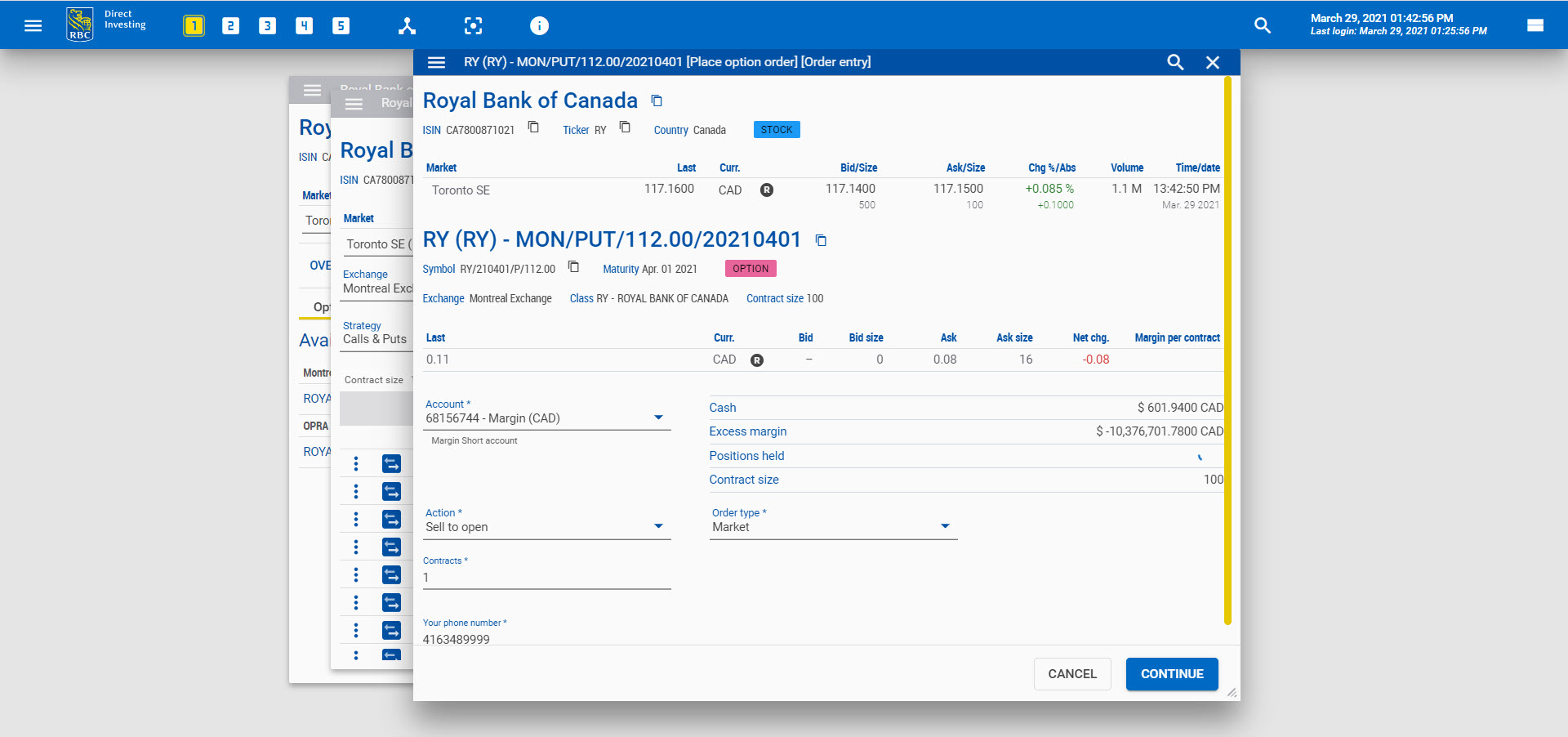
Task: Copy the option symbol RY/210401/P/112.00
Action: pos(573,267)
